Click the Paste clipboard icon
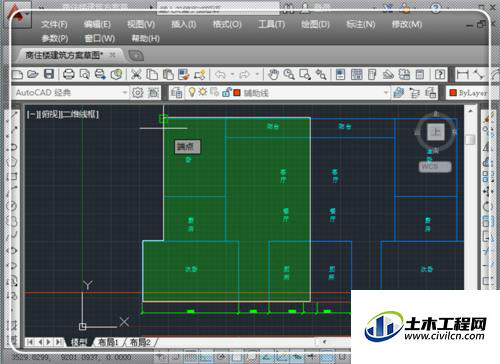Viewport: 500px width, 364px height. (x=168, y=74)
